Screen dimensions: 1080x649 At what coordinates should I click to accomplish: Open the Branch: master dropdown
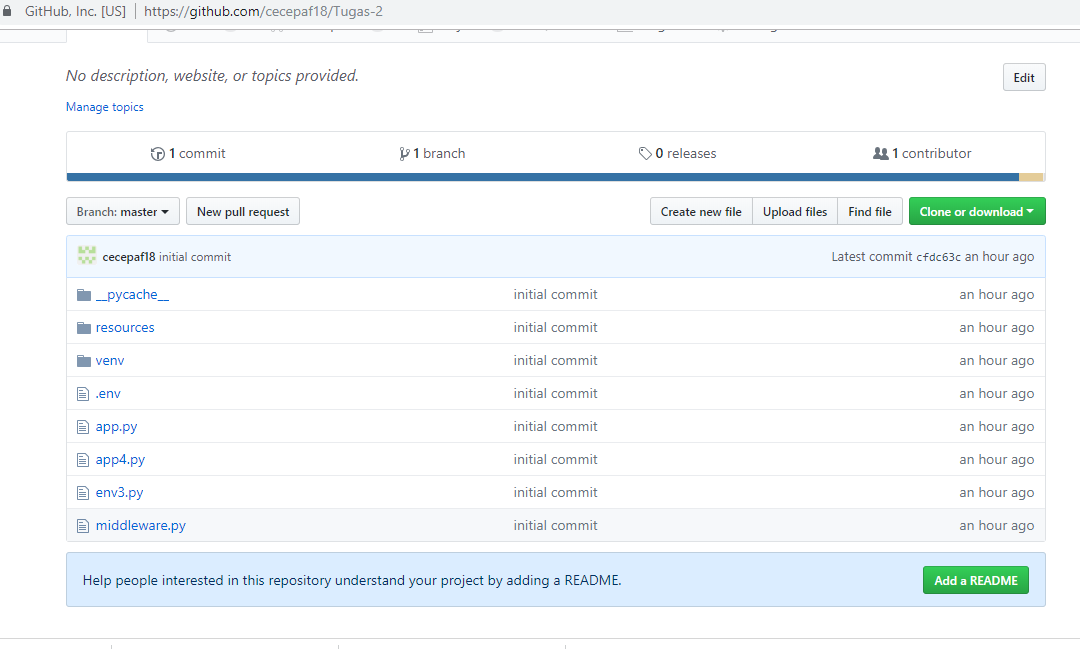coord(123,212)
